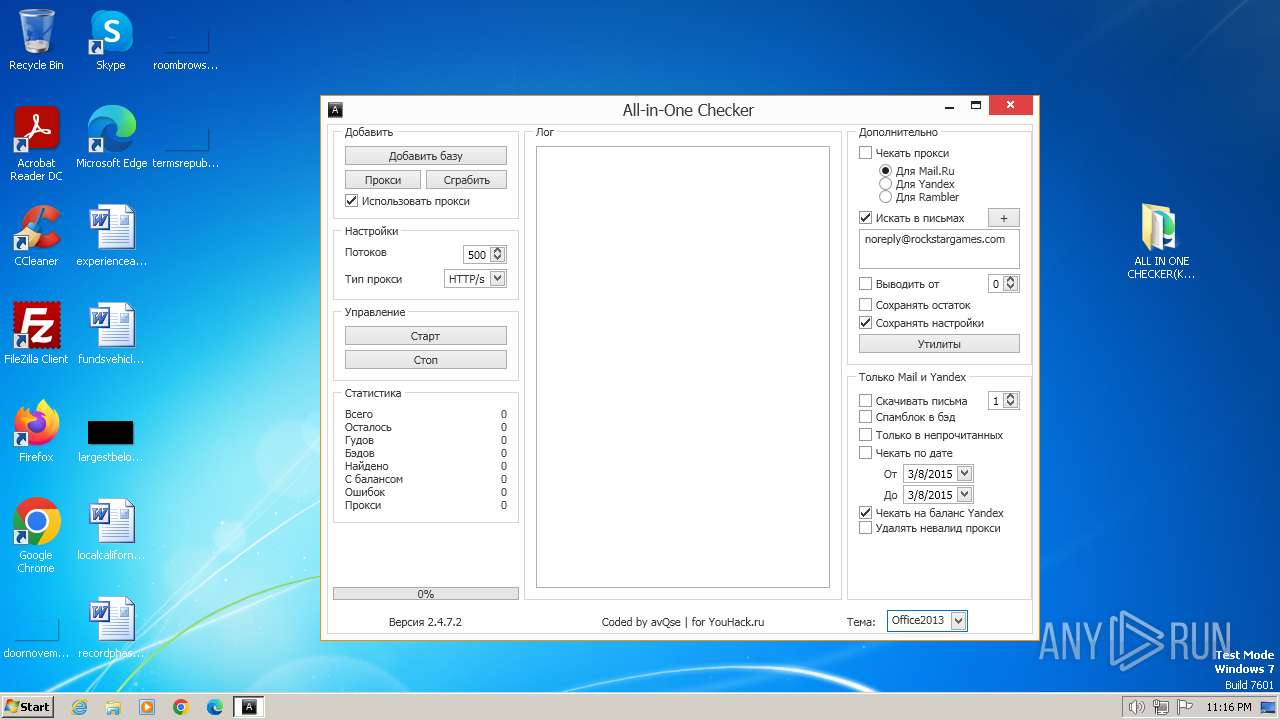
Task: Click the Старт button
Action: point(426,336)
